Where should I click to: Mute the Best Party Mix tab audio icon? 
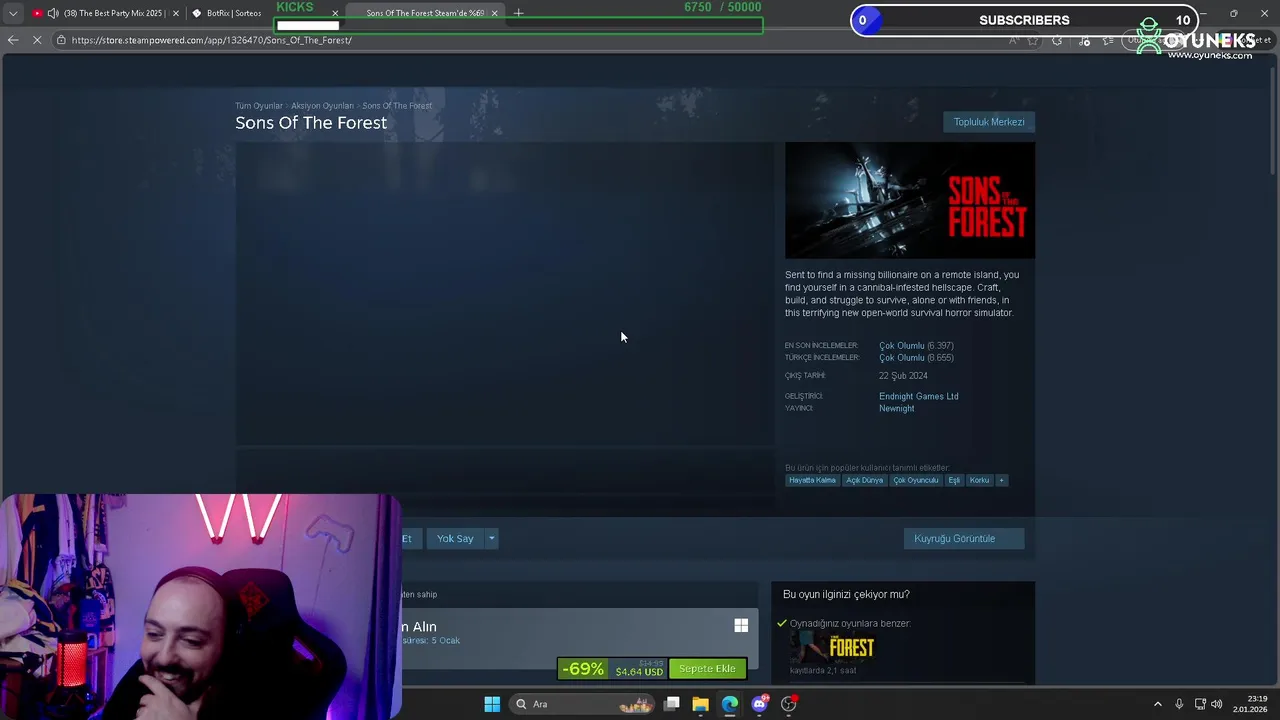[52, 13]
